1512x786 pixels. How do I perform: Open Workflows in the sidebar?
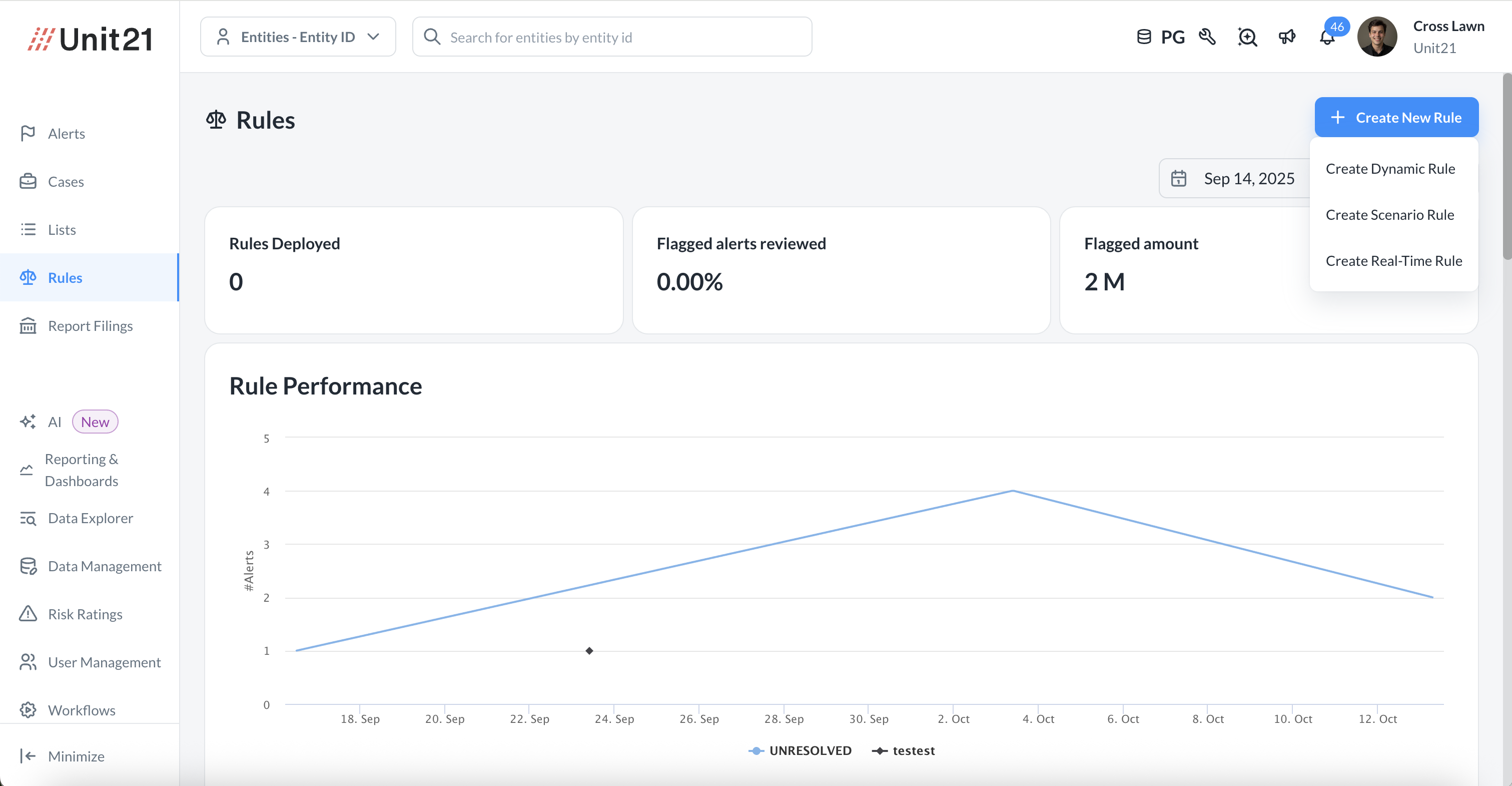82,710
